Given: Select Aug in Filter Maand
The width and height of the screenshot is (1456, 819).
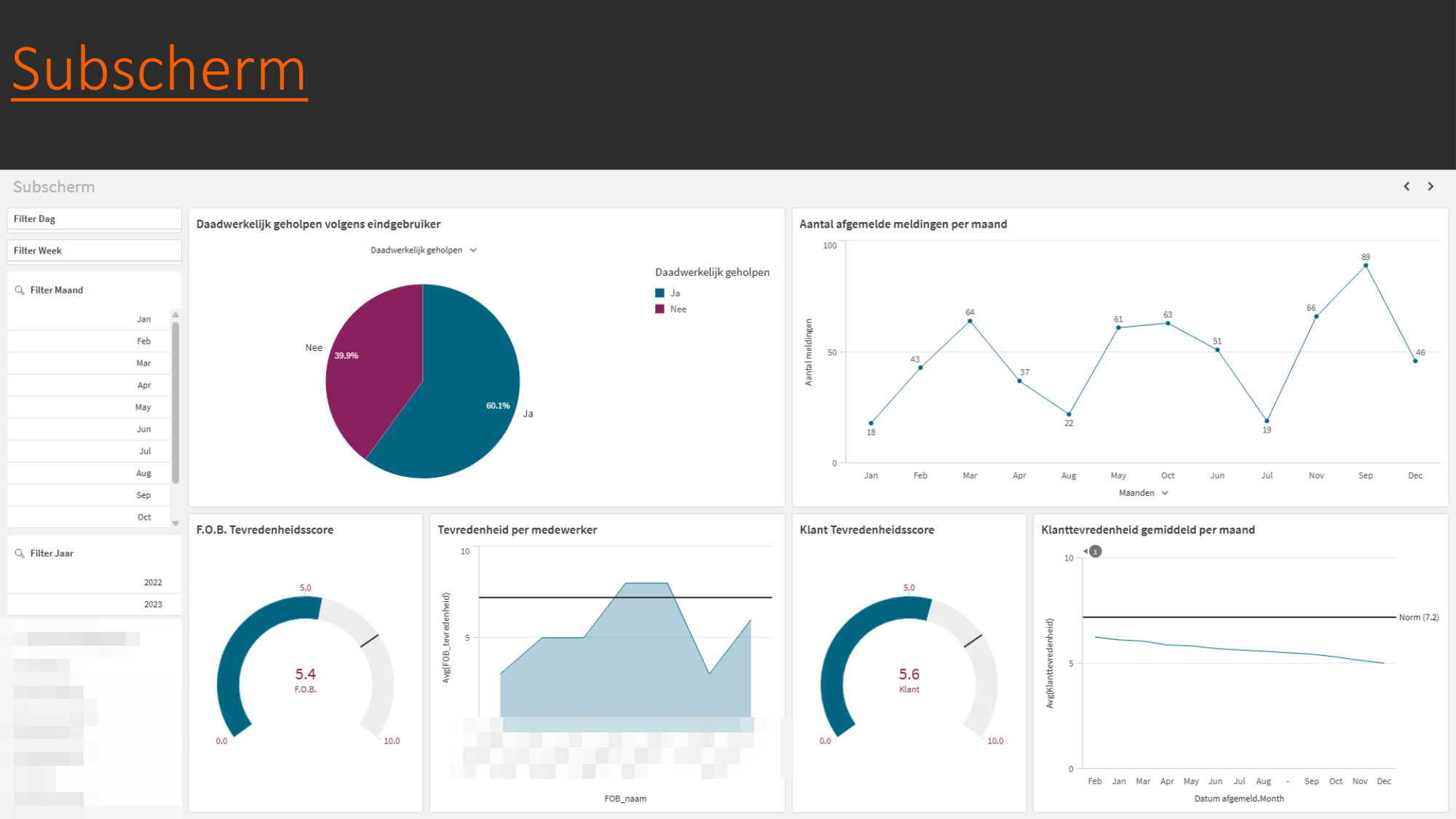Looking at the screenshot, I should point(89,473).
